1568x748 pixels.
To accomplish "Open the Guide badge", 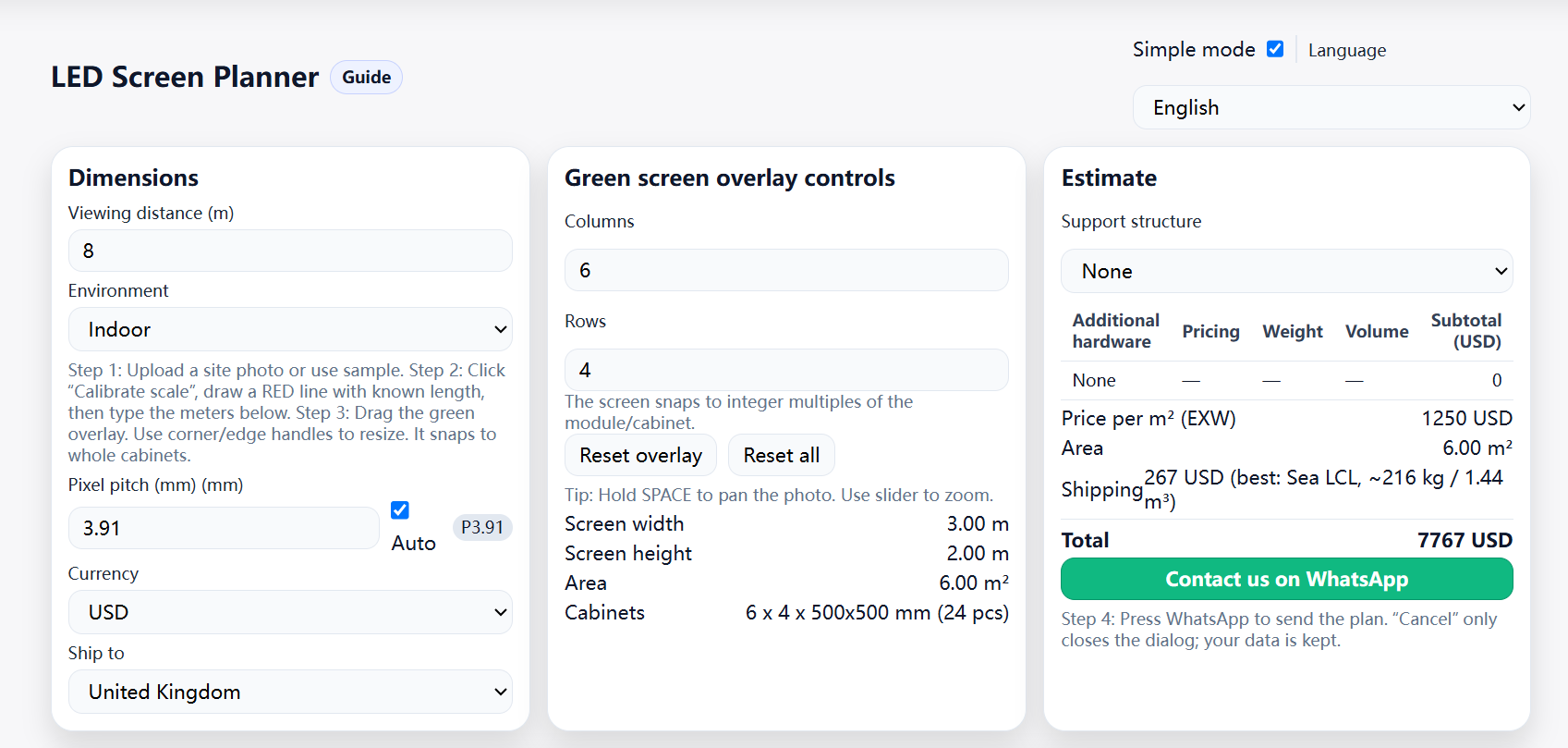I will click(366, 78).
